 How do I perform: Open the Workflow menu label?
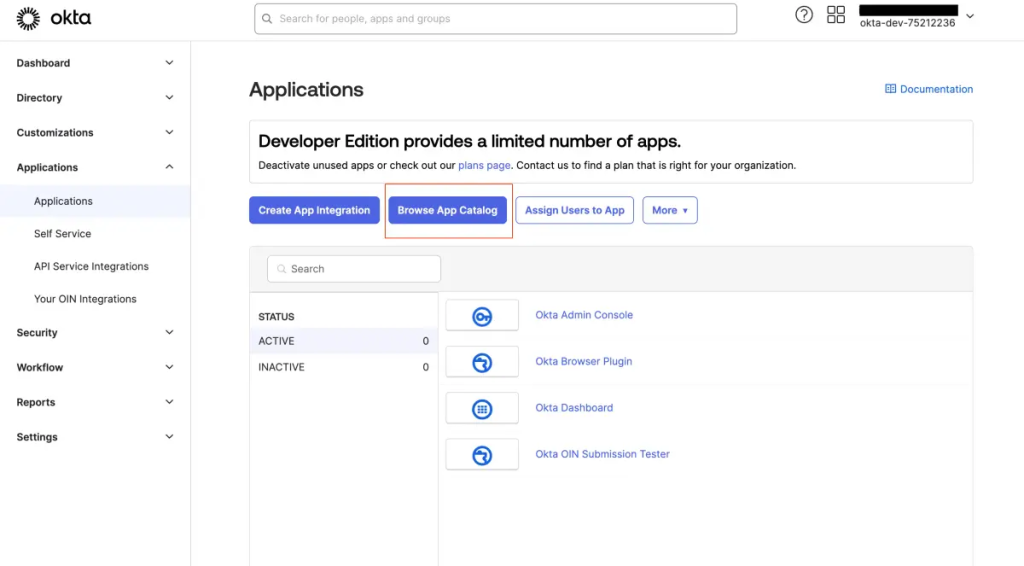click(x=40, y=367)
